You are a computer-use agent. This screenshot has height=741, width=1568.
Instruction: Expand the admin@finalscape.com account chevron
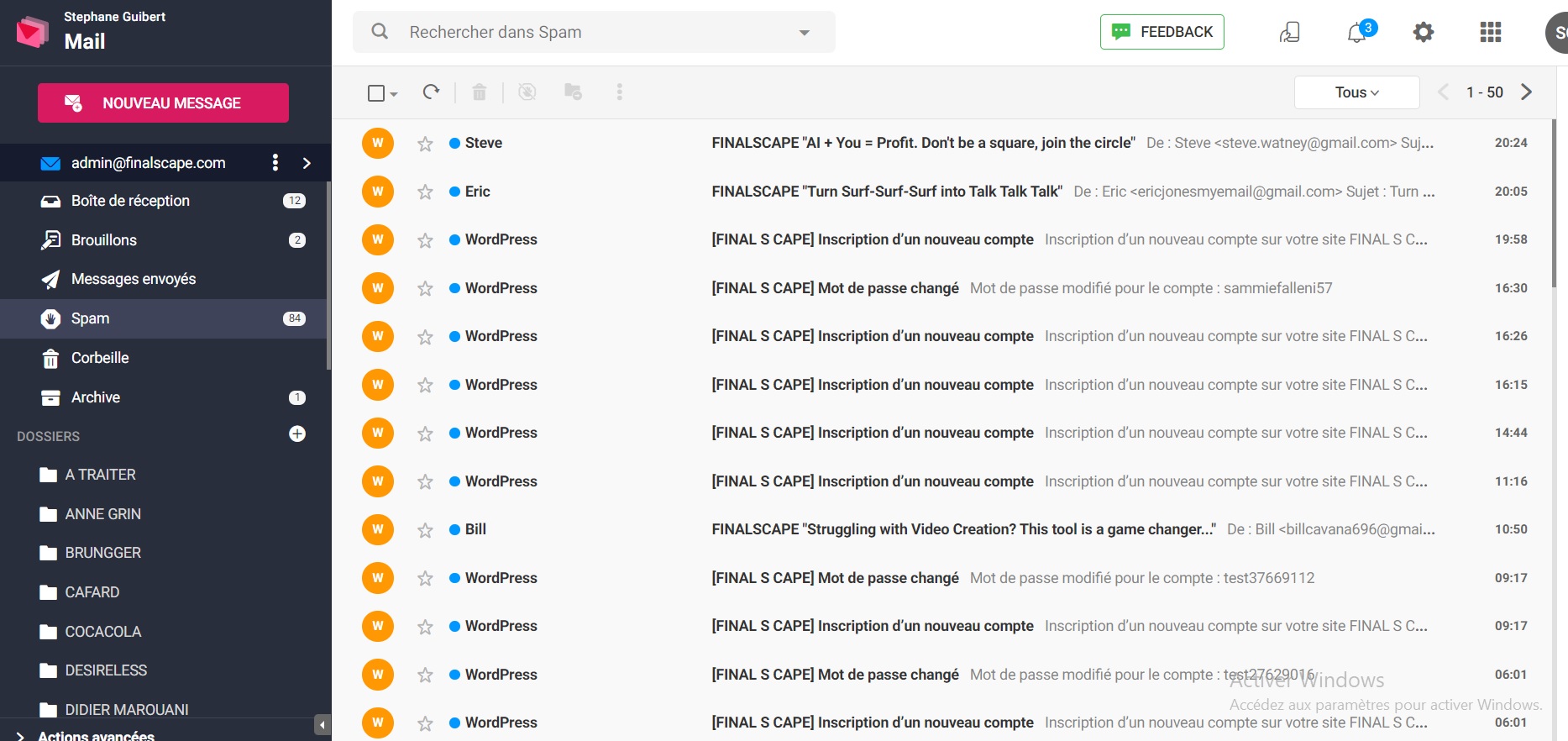(307, 163)
